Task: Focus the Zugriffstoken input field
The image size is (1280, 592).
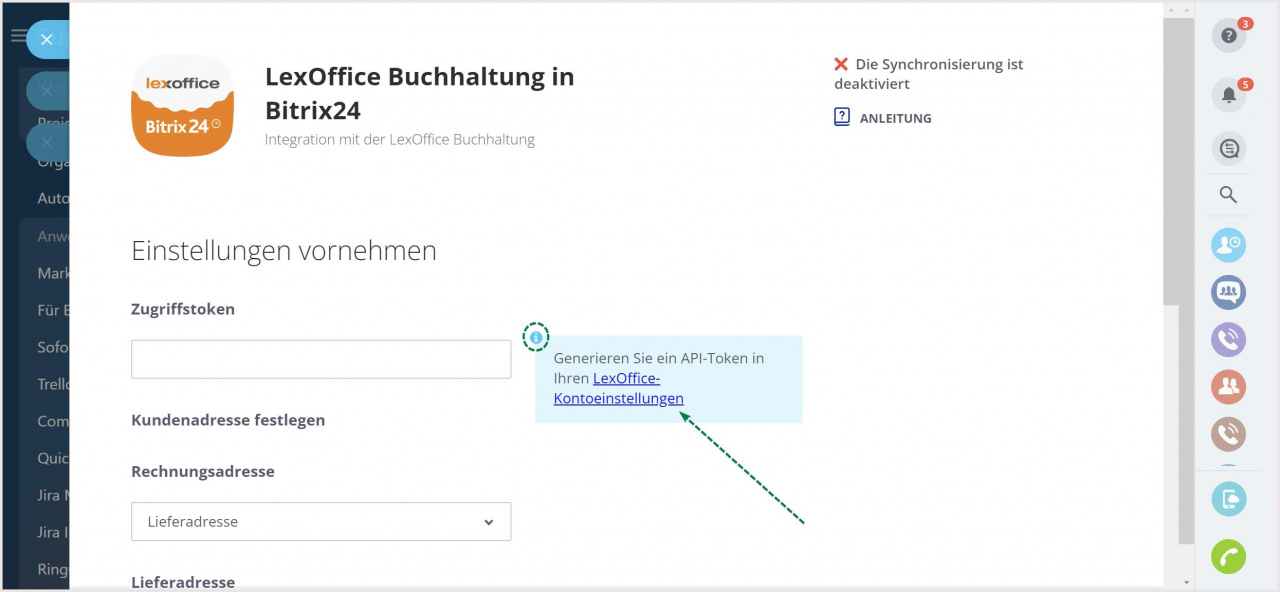Action: pos(321,359)
